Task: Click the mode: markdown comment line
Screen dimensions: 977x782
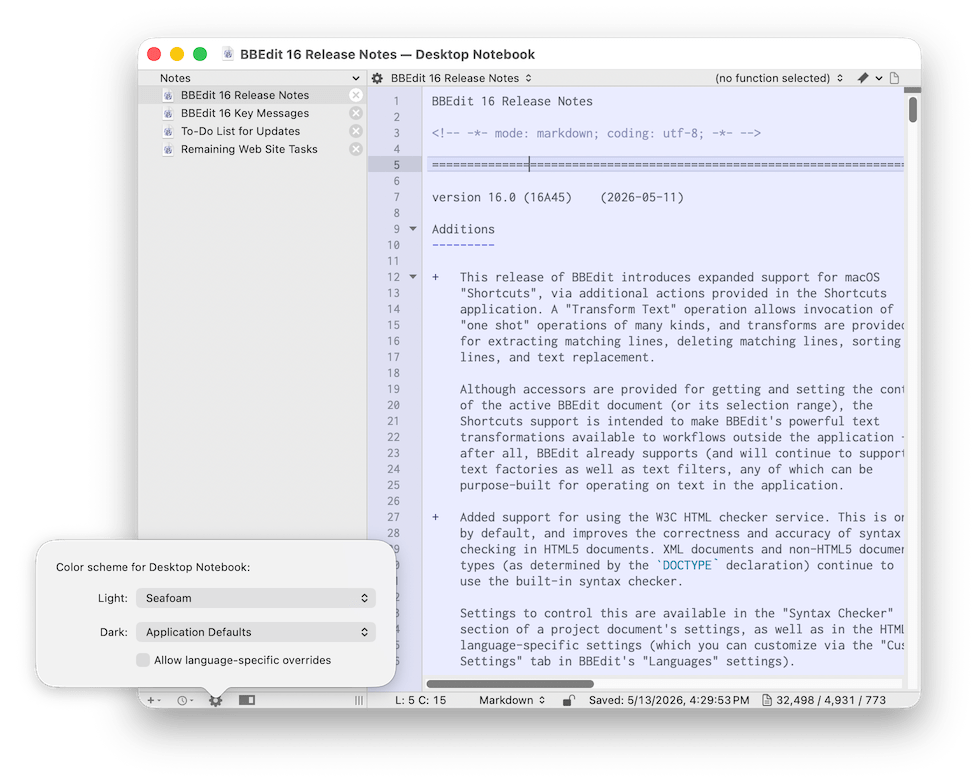Action: pyautogui.click(x=596, y=133)
